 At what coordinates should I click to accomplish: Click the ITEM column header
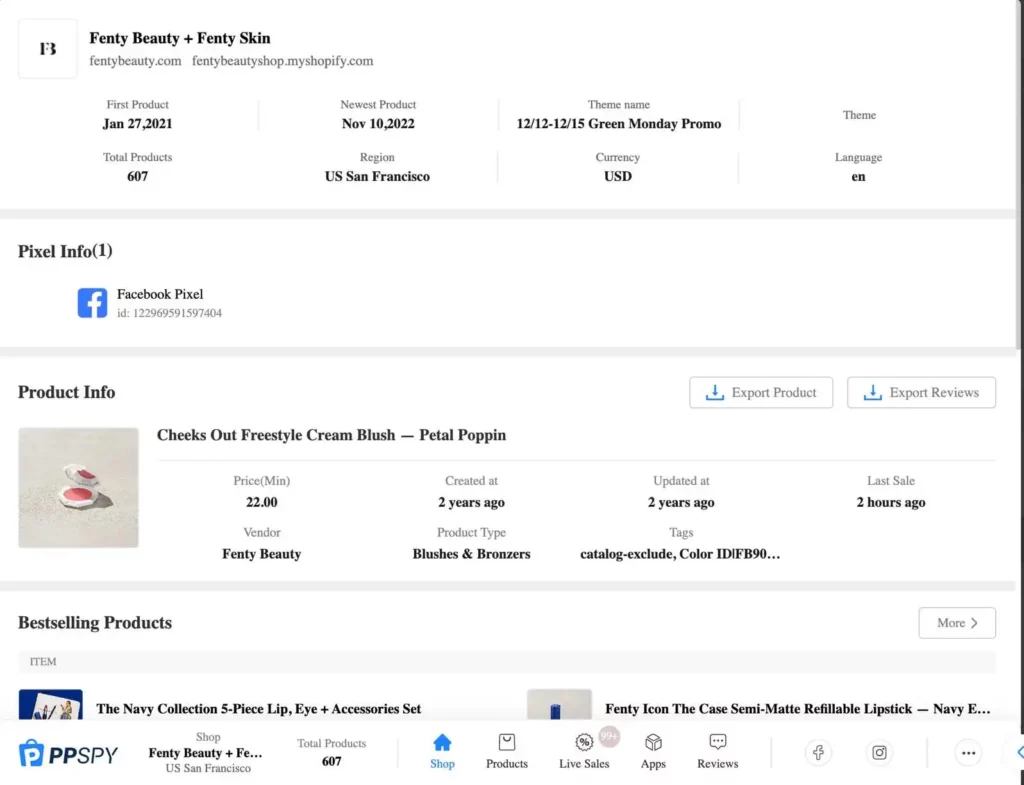click(x=43, y=662)
